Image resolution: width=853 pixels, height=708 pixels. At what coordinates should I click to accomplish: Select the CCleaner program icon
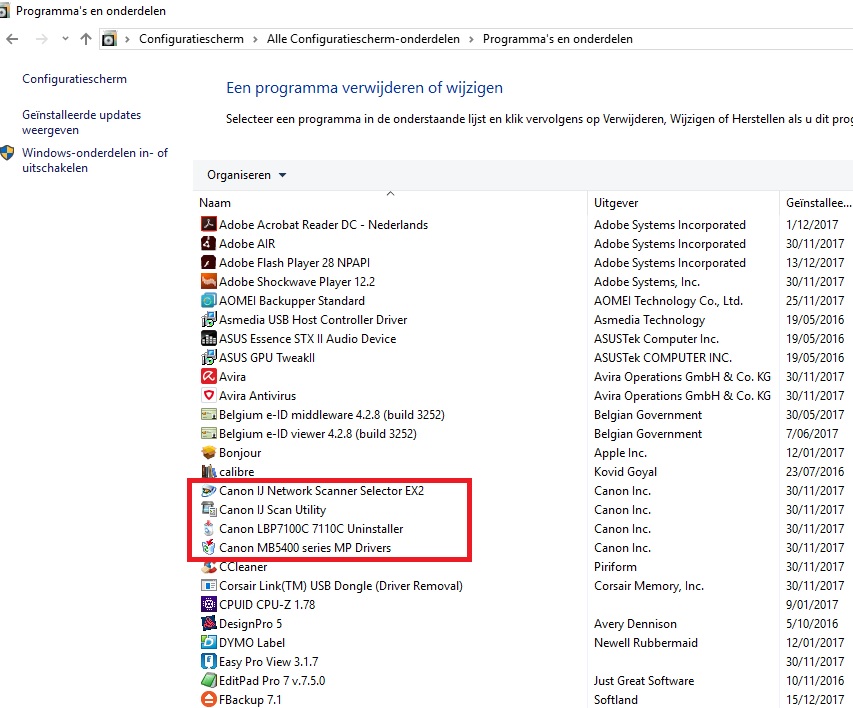tap(208, 567)
